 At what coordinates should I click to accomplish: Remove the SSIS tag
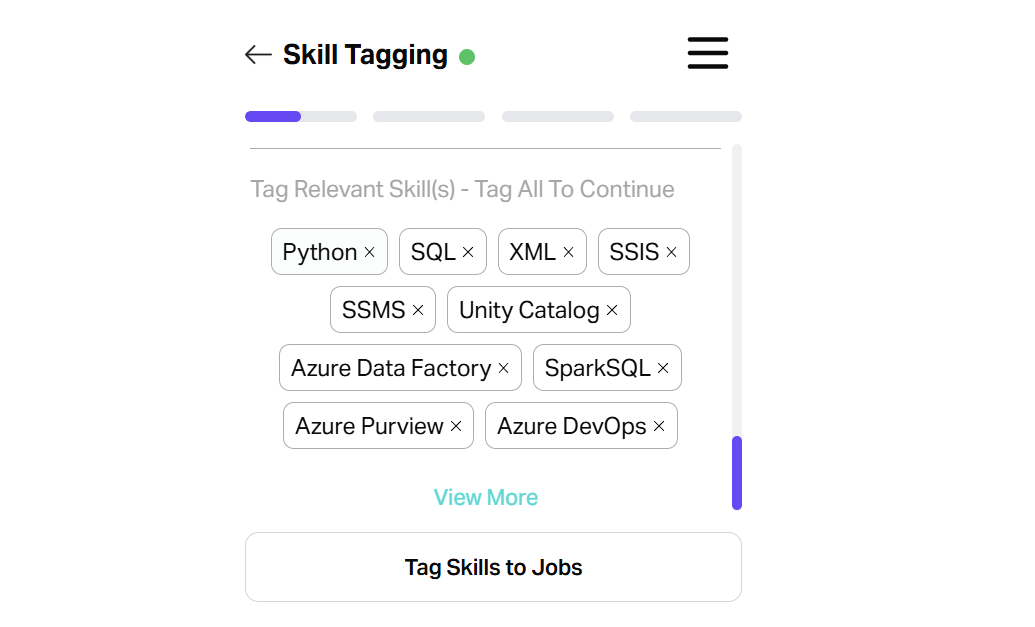click(671, 253)
